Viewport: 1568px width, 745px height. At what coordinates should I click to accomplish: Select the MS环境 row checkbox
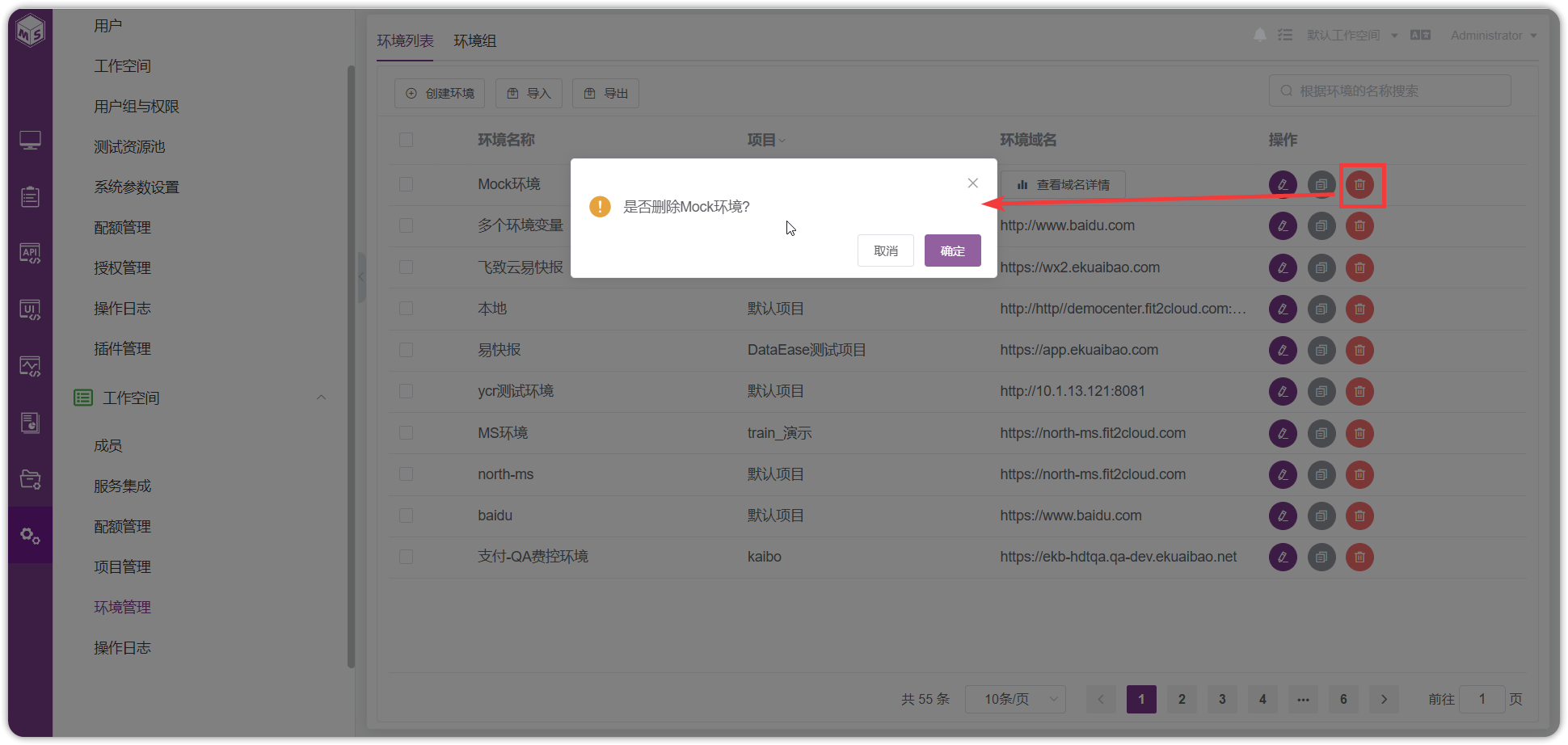[406, 433]
